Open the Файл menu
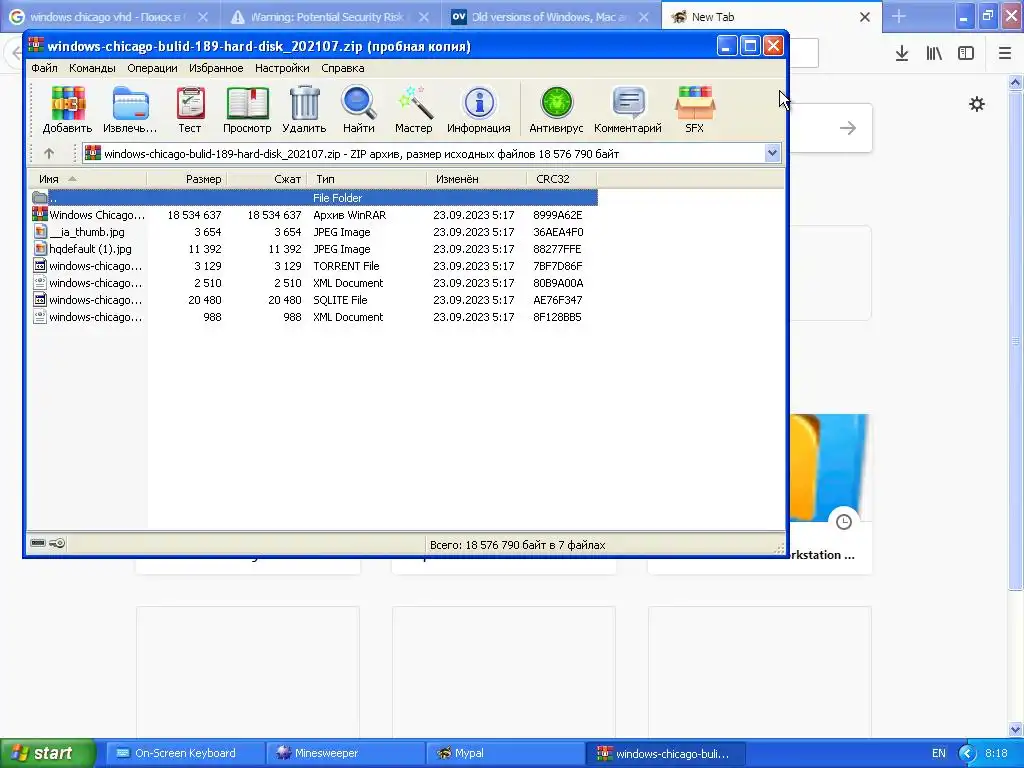 click(x=44, y=68)
